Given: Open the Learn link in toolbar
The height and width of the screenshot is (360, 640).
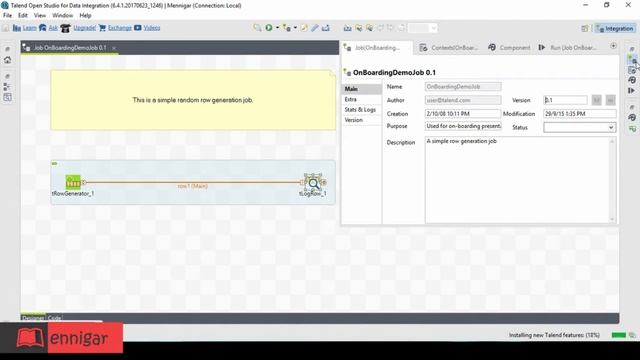Looking at the screenshot, I should (x=29, y=28).
